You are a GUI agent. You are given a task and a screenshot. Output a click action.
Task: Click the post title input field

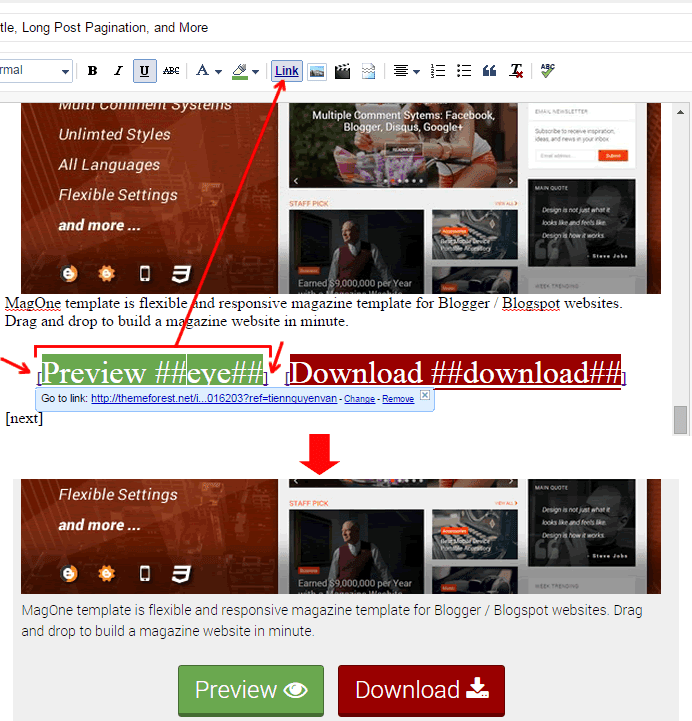coord(345,28)
